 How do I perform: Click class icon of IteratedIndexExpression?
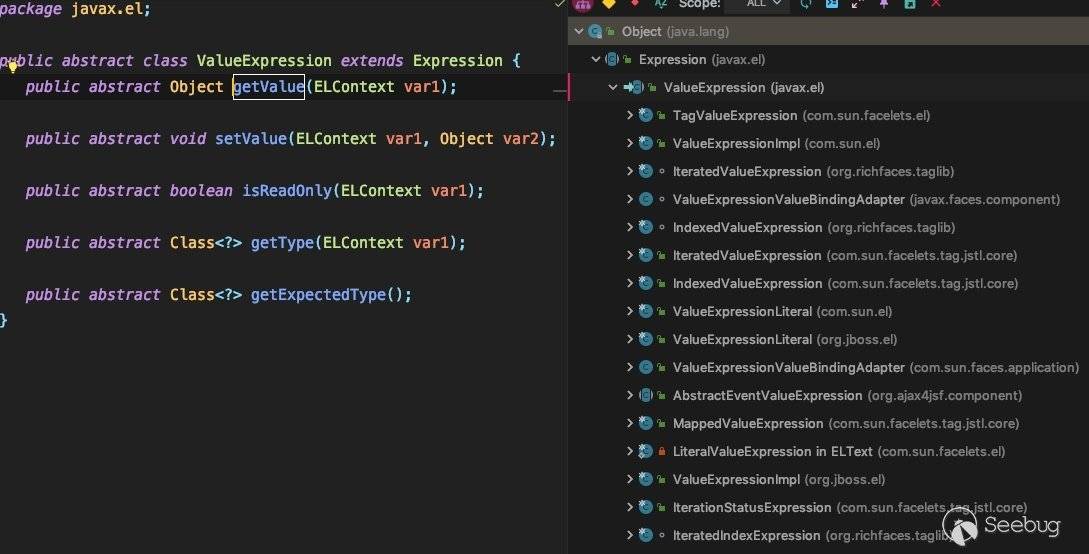point(645,535)
